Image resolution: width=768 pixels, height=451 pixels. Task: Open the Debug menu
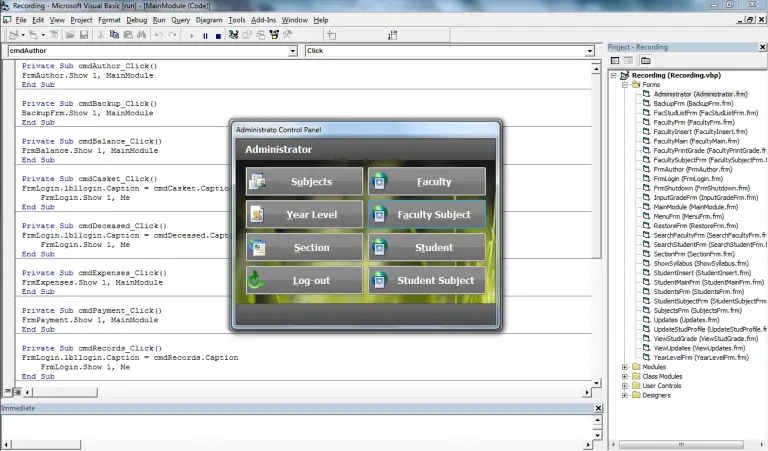(136, 20)
